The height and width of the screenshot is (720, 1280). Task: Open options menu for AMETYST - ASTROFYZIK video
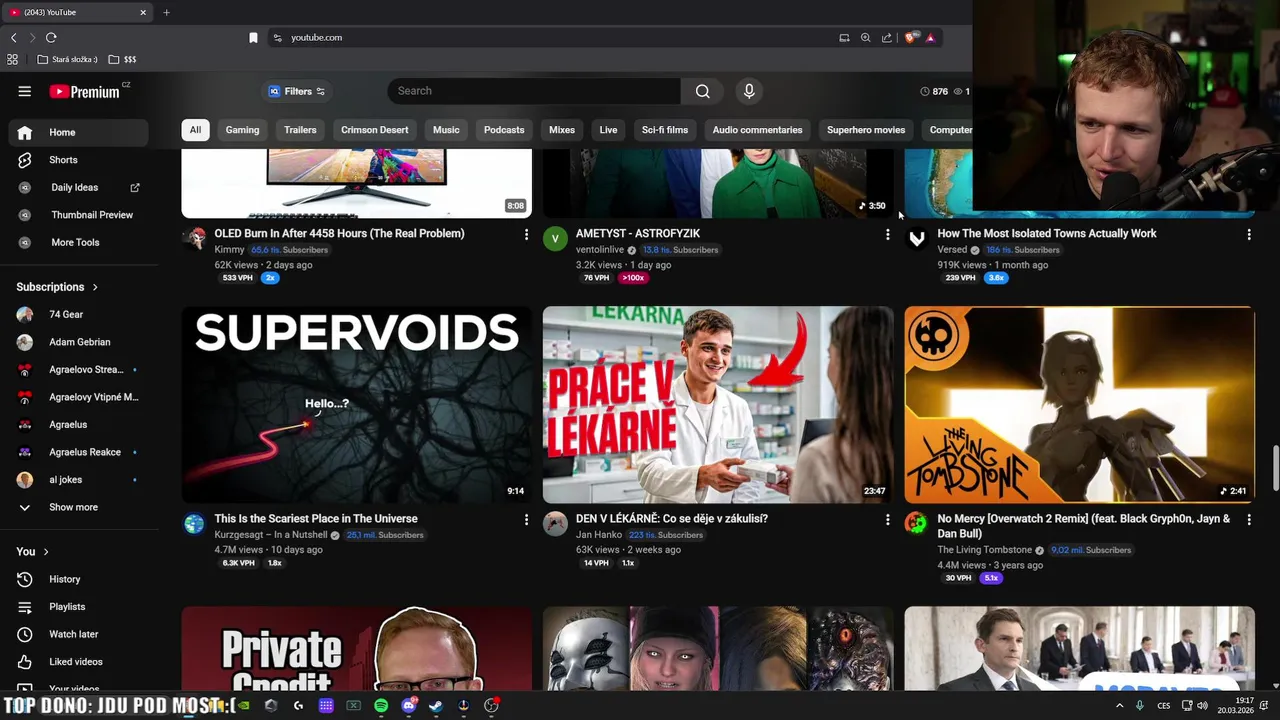click(x=887, y=234)
